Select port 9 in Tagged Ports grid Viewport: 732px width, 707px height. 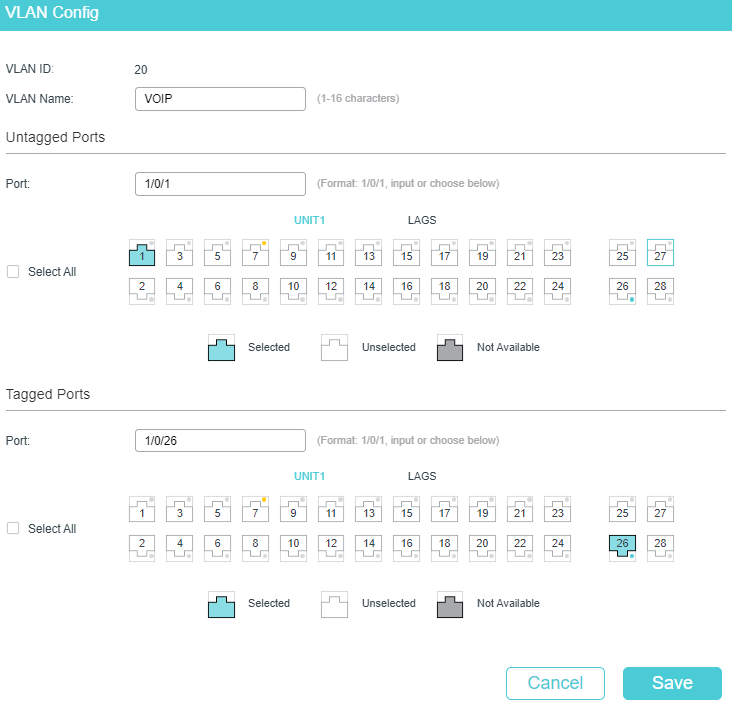pos(293,510)
